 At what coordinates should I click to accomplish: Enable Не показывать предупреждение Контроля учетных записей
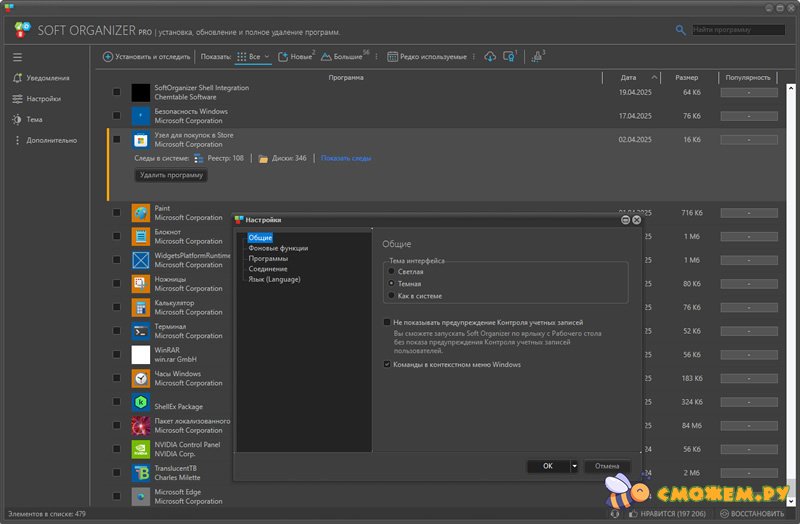[387, 323]
